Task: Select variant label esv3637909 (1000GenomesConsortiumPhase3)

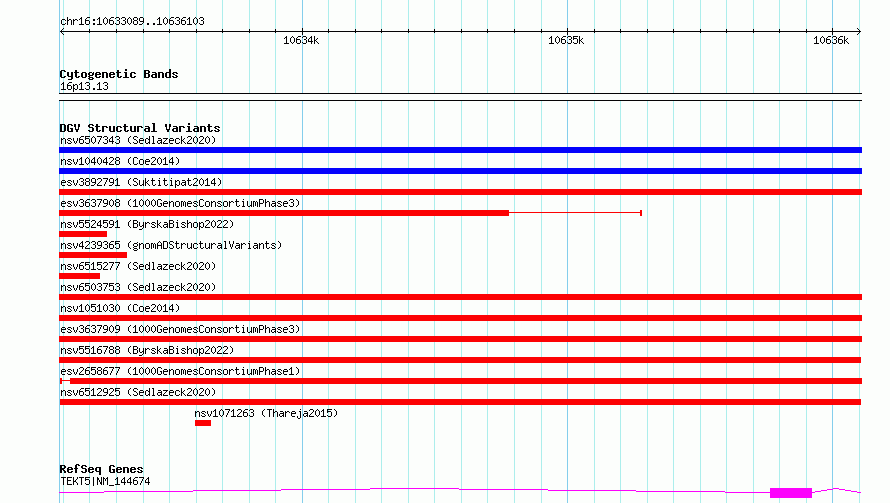Action: tap(180, 329)
